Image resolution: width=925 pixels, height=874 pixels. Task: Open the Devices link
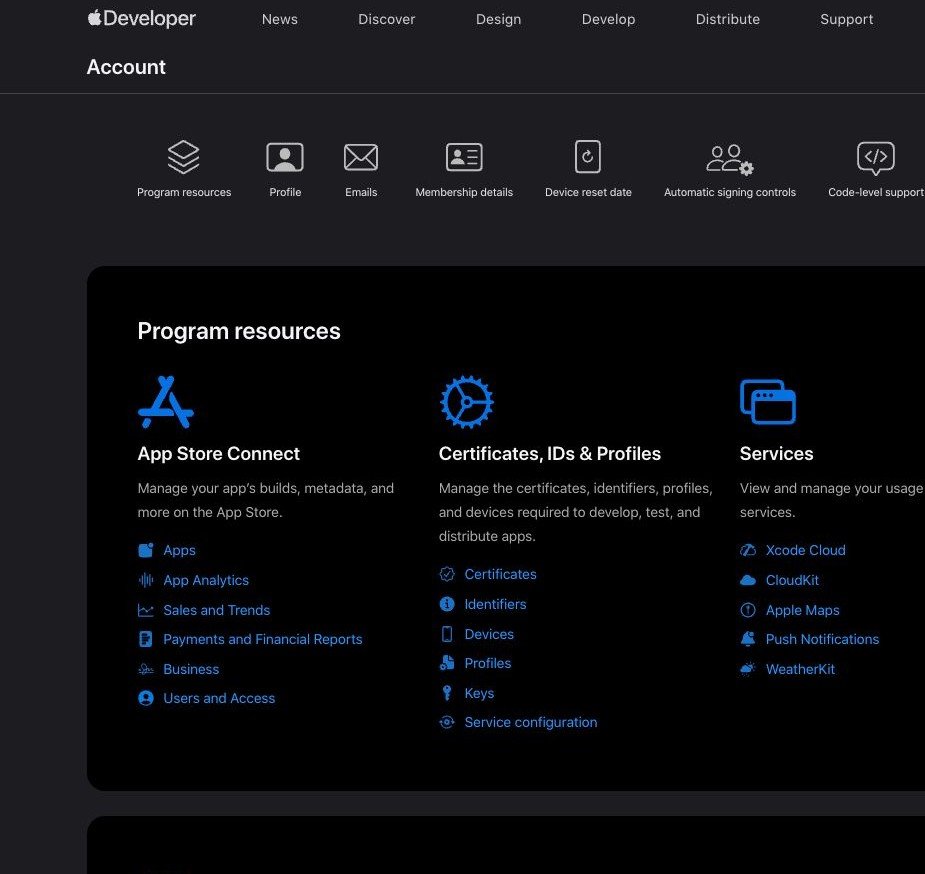pos(489,634)
